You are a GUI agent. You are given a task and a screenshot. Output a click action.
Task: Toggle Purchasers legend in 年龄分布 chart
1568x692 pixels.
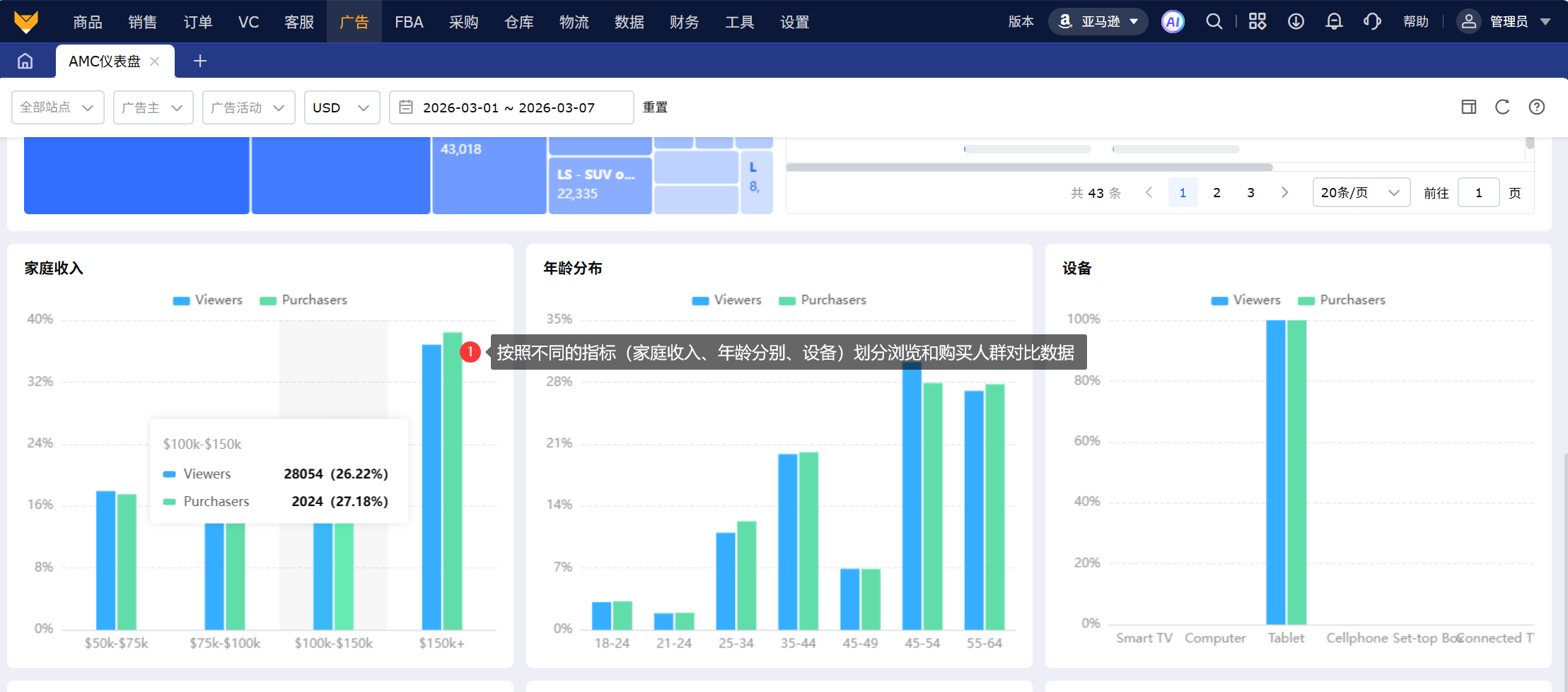coord(823,300)
